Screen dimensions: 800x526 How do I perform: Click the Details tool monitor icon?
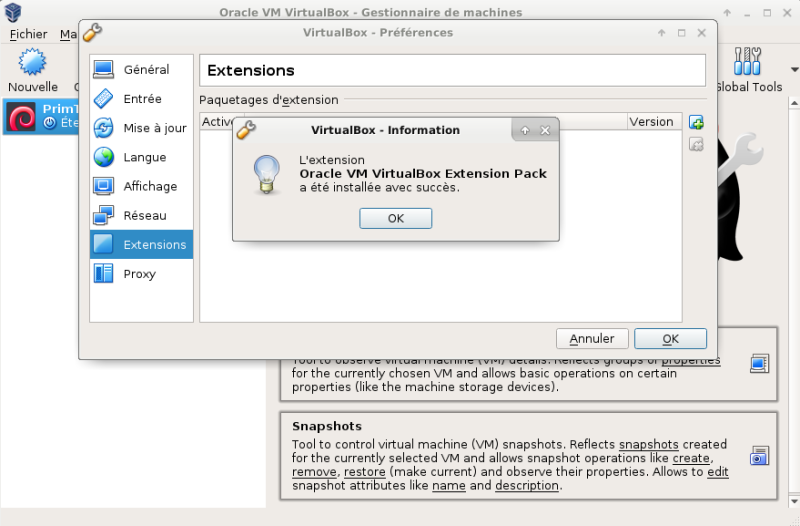coord(759,363)
